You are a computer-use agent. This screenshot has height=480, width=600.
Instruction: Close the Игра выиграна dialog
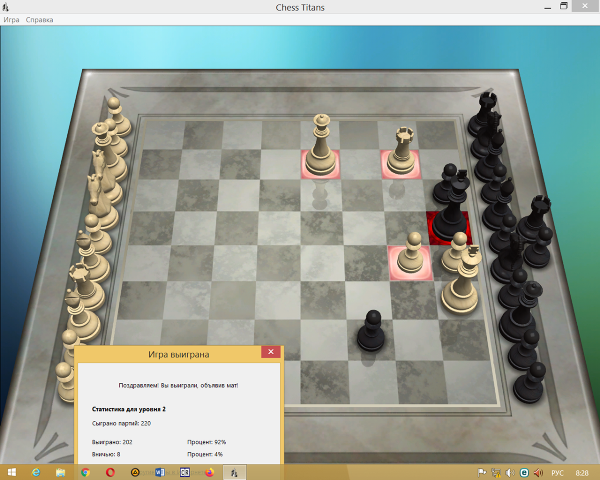click(x=269, y=352)
